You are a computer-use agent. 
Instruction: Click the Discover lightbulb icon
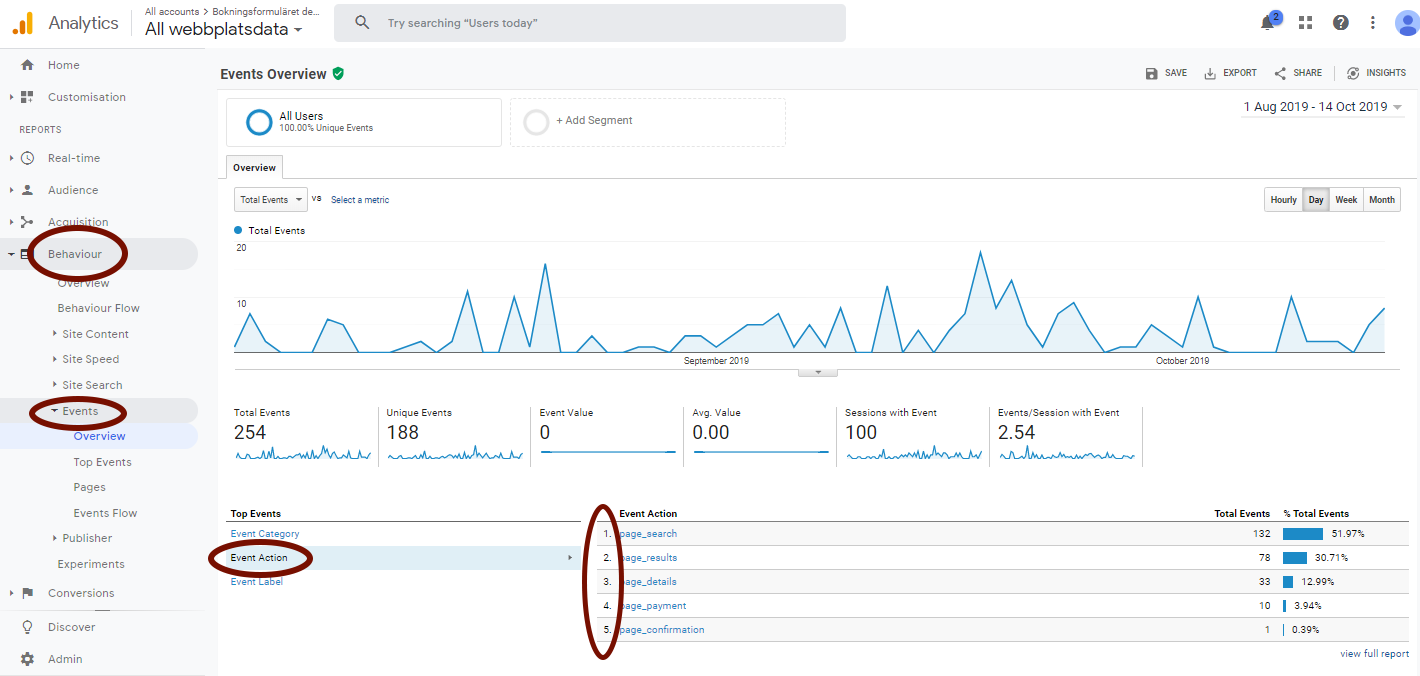27,627
